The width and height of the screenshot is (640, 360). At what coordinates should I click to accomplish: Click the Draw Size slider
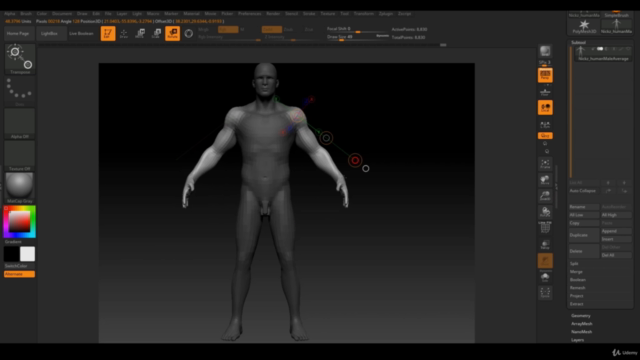point(358,37)
